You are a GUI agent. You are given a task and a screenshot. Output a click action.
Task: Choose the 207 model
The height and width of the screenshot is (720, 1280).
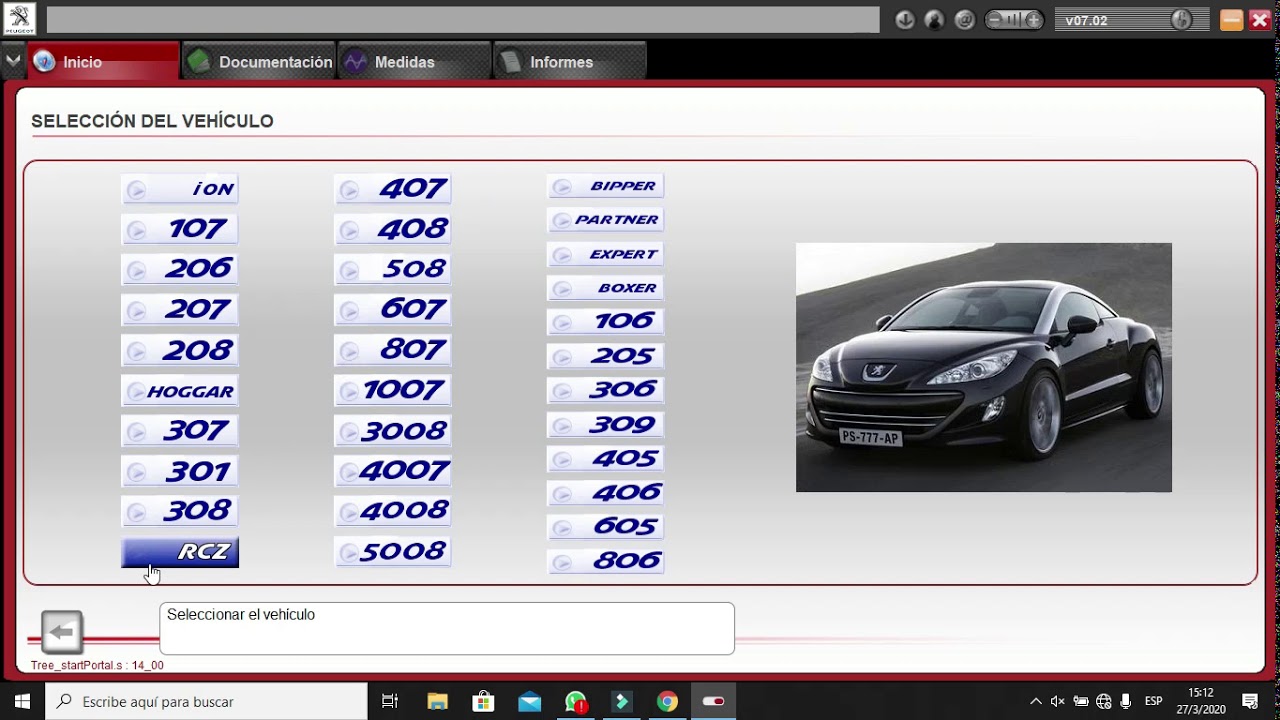tap(180, 309)
